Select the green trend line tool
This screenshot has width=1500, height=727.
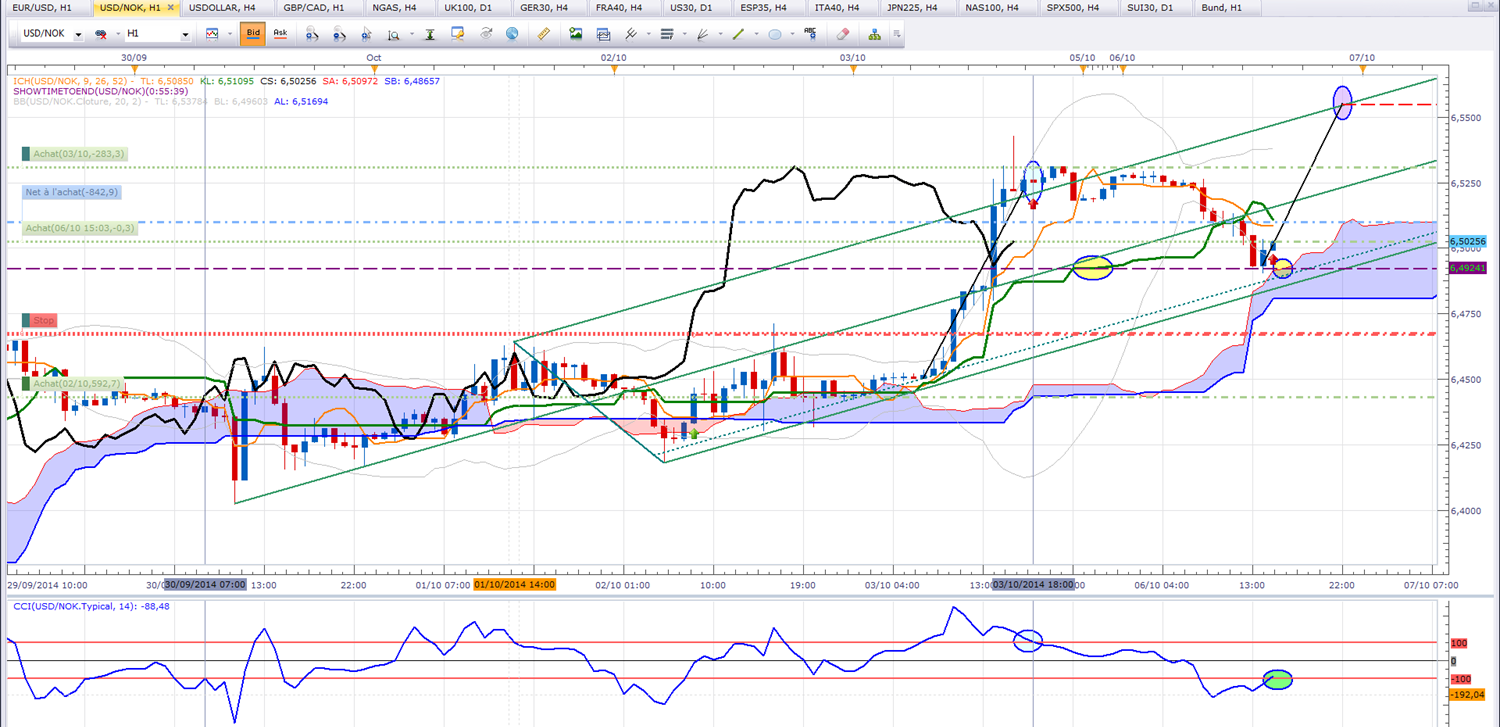[738, 34]
